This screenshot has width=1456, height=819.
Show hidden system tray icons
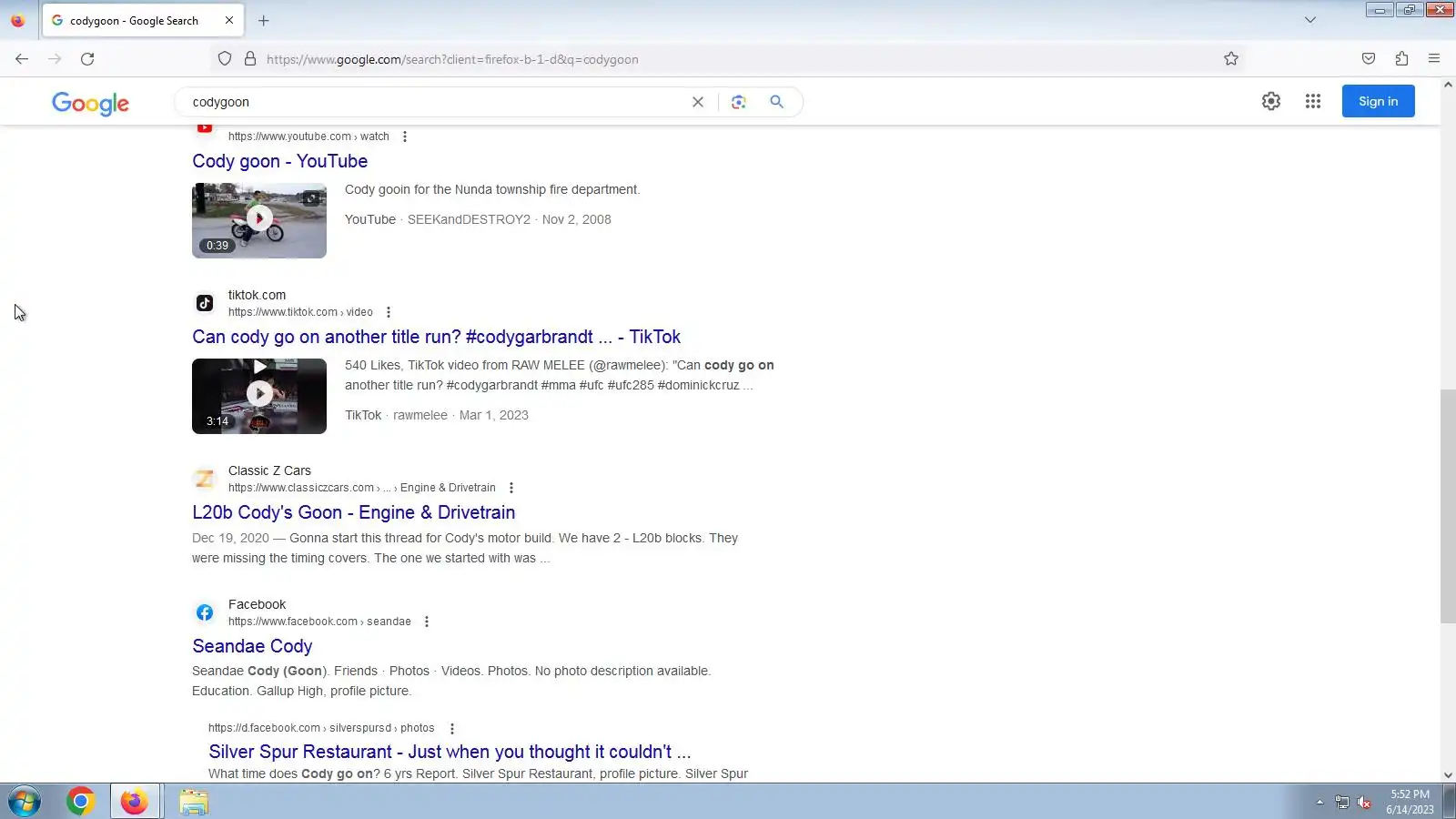coord(1319,802)
